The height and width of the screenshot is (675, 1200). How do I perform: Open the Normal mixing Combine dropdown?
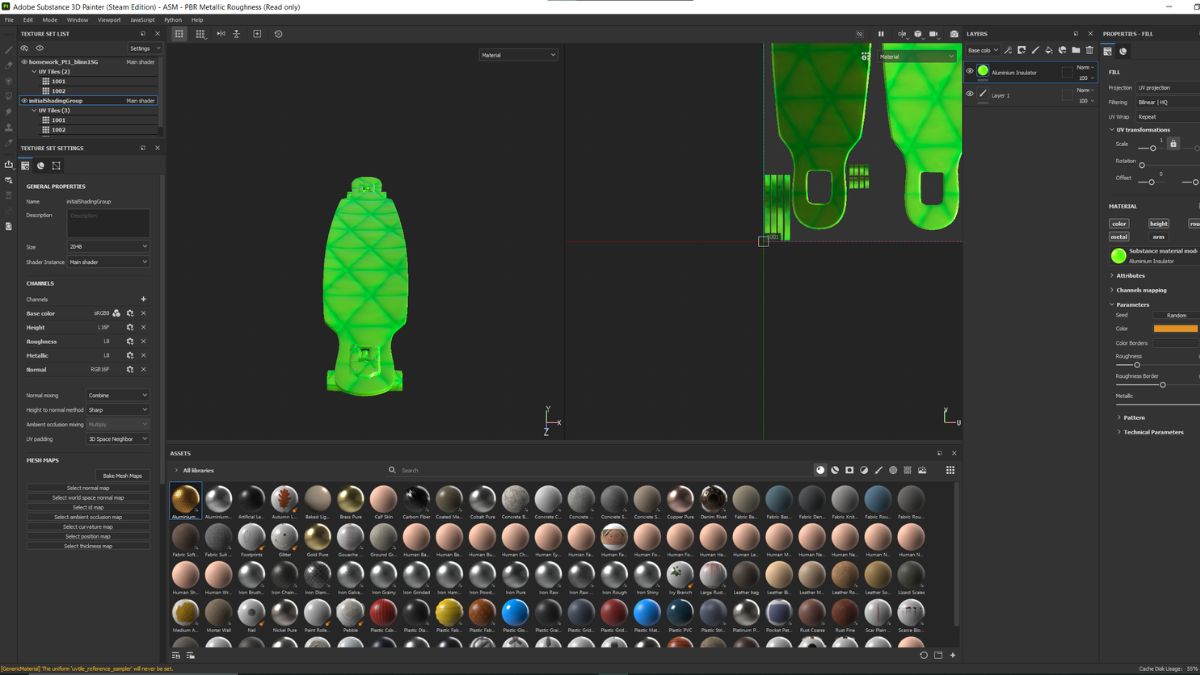click(x=118, y=395)
